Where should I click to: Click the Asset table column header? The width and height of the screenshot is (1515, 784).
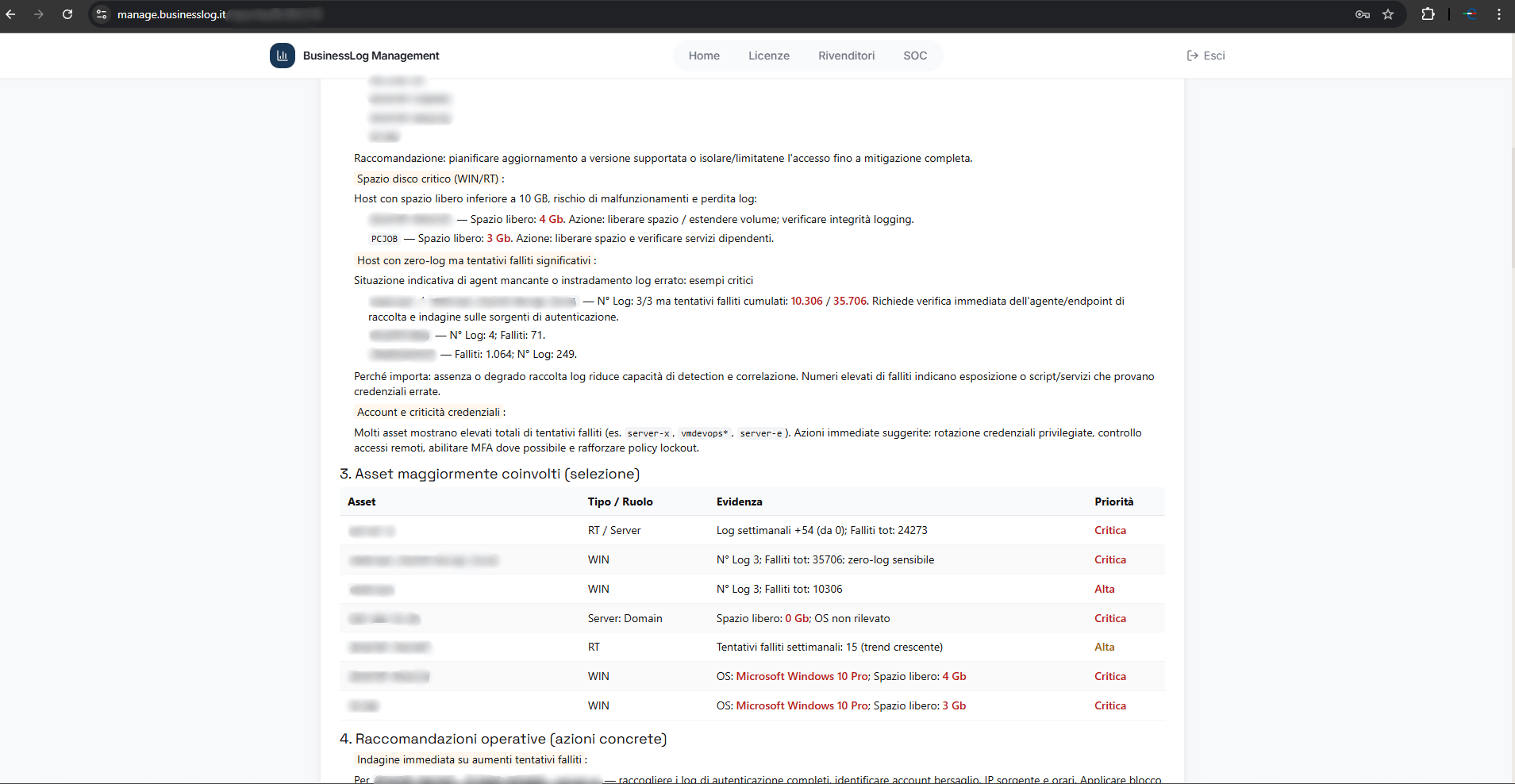(362, 502)
